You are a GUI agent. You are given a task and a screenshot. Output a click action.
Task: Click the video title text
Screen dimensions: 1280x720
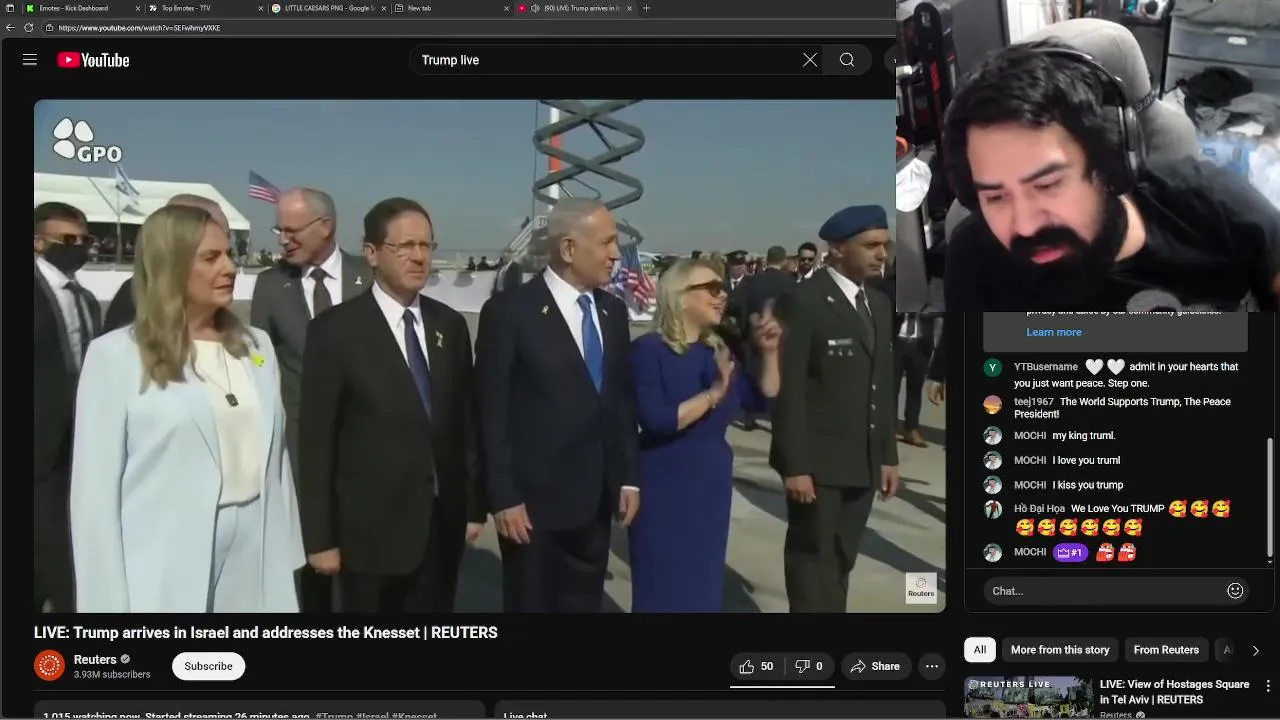[x=266, y=632]
